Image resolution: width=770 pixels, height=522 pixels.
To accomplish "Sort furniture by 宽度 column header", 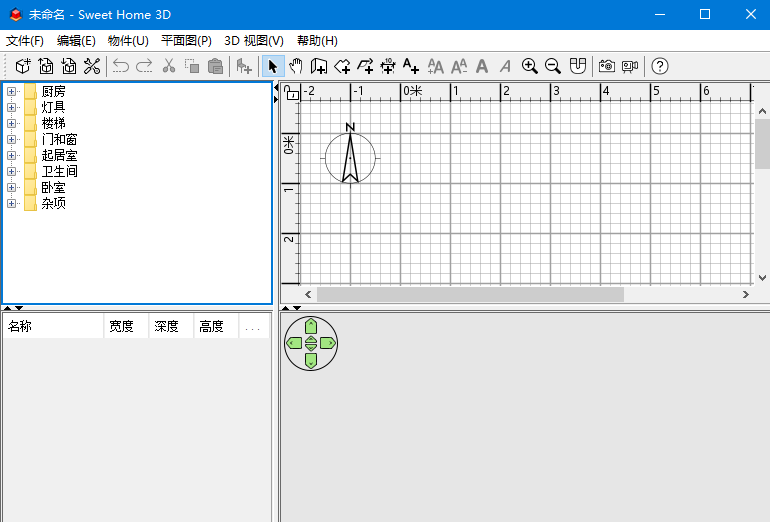I will tap(126, 326).
